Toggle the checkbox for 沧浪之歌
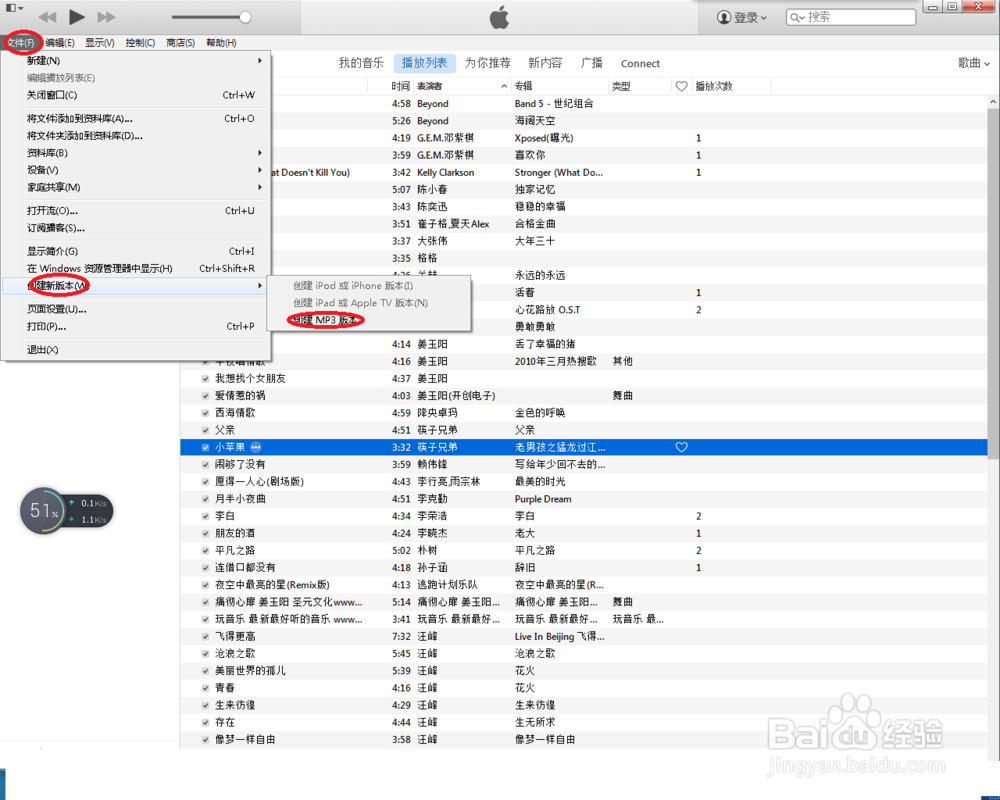The height and width of the screenshot is (800, 1000). click(205, 653)
